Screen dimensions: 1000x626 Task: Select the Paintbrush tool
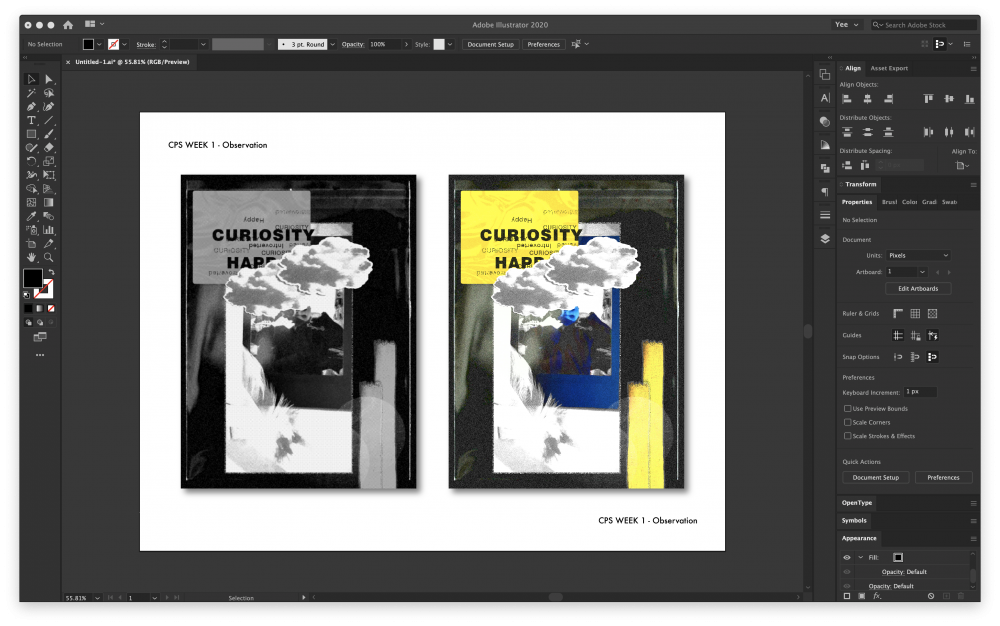(x=48, y=134)
